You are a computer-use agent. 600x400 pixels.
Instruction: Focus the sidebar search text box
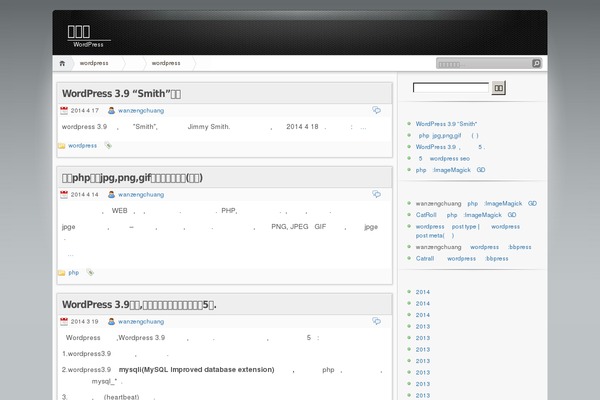point(451,88)
